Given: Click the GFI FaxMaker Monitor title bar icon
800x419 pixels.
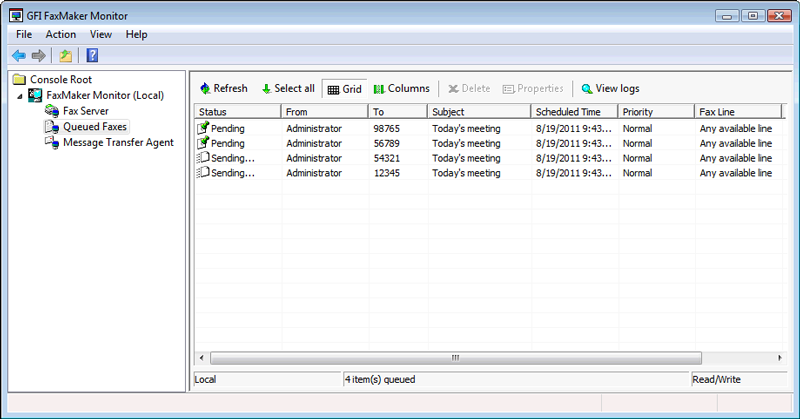Looking at the screenshot, I should (x=16, y=16).
